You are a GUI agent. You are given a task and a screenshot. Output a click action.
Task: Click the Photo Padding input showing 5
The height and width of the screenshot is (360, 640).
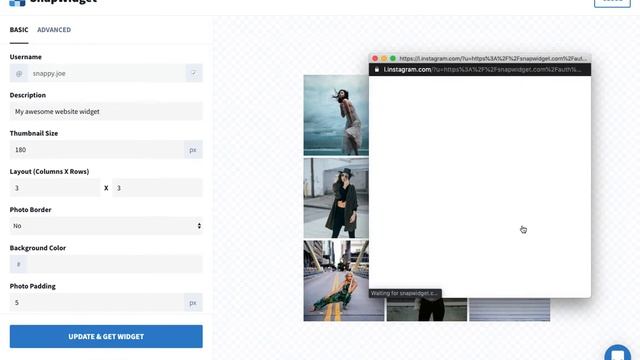tap(97, 302)
